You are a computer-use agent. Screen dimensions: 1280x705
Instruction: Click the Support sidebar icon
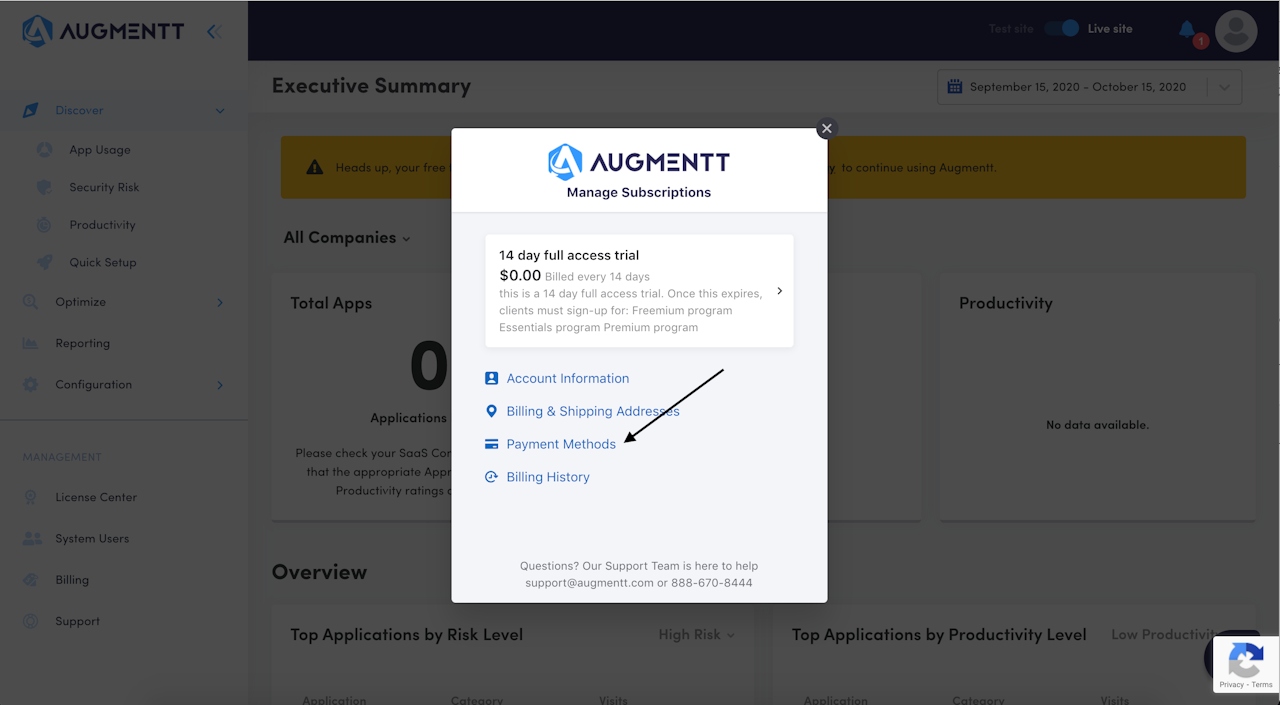[x=31, y=621]
